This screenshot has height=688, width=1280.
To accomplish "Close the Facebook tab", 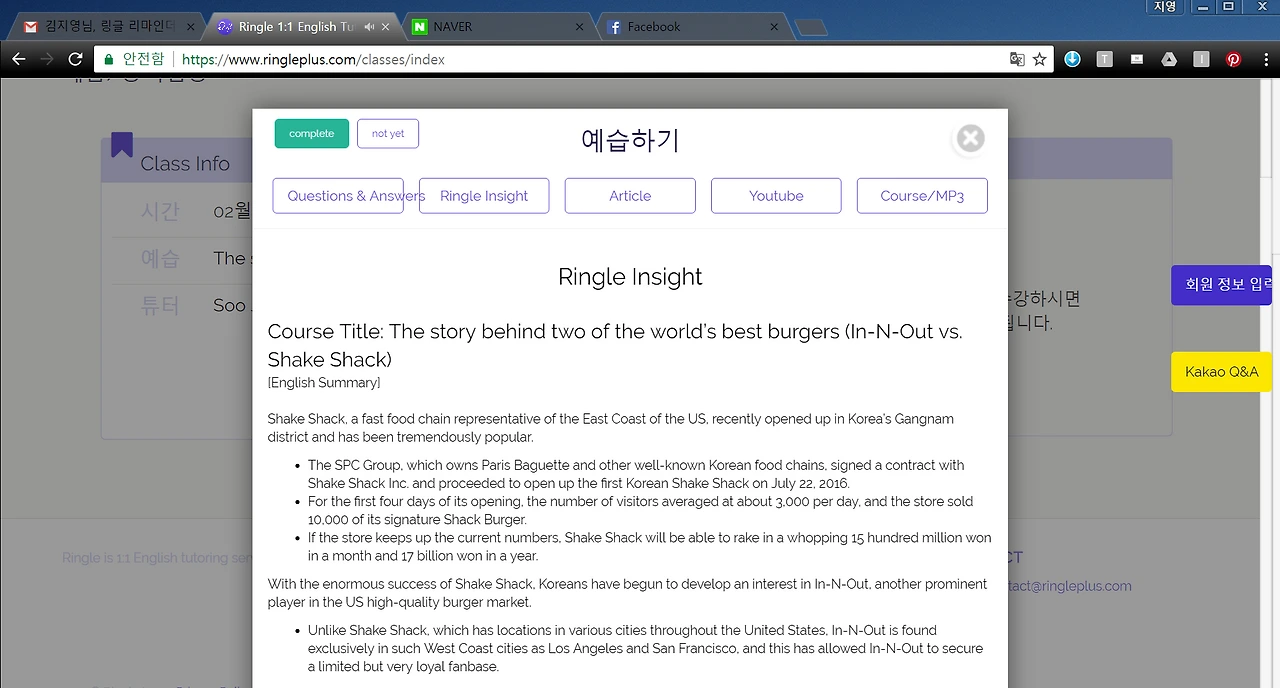I will [x=775, y=27].
